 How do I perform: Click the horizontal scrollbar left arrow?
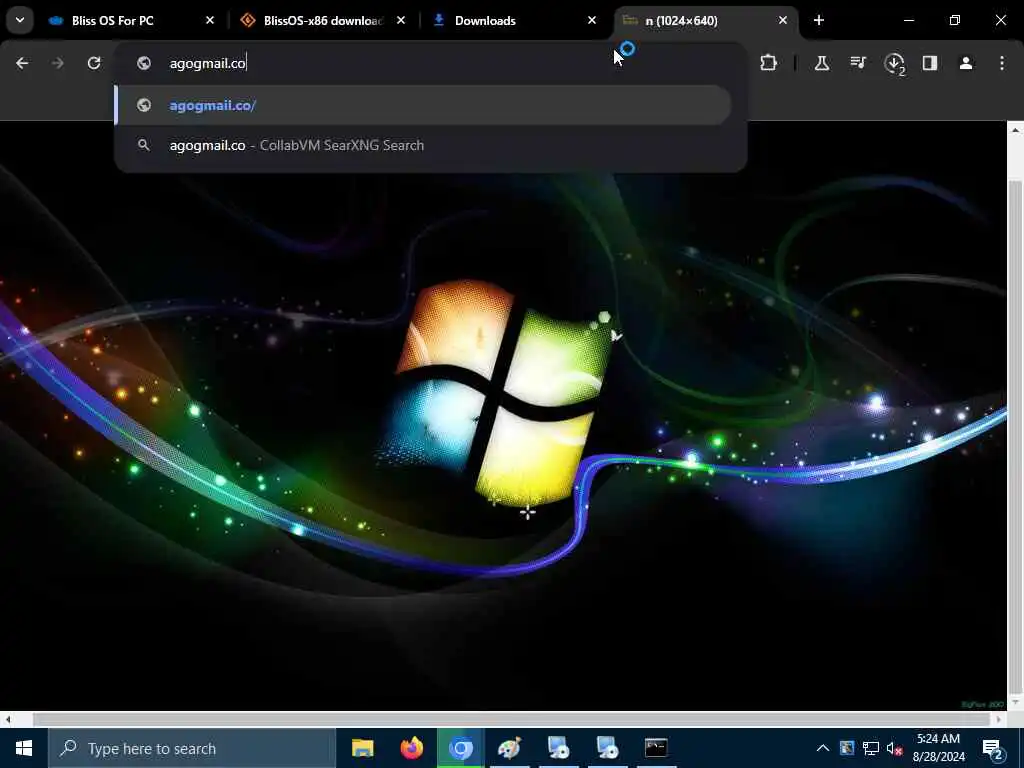pyautogui.click(x=7, y=719)
